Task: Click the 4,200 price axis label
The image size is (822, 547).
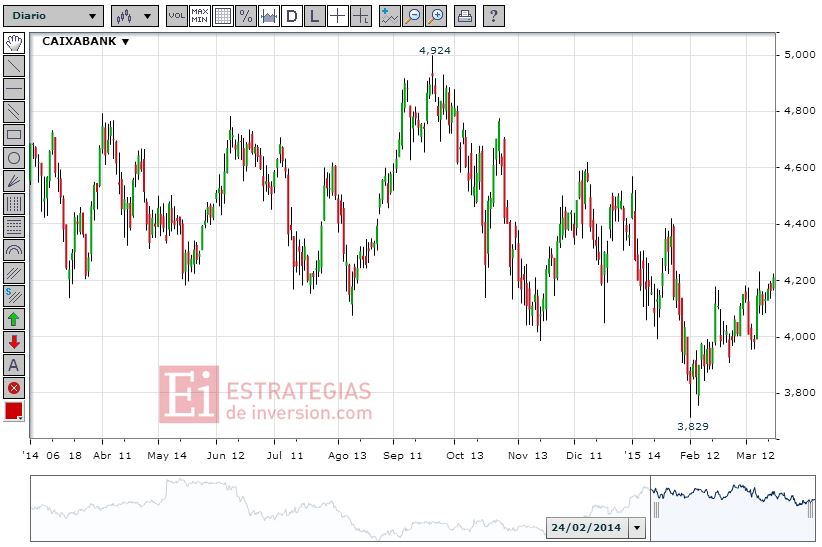Action: tap(799, 281)
